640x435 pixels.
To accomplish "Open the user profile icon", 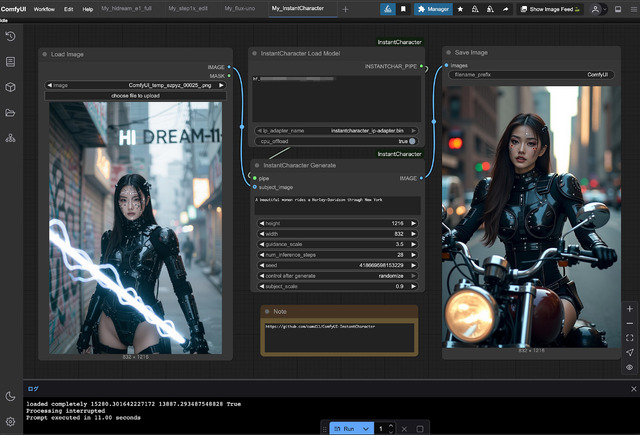I will pyautogui.click(x=596, y=9).
